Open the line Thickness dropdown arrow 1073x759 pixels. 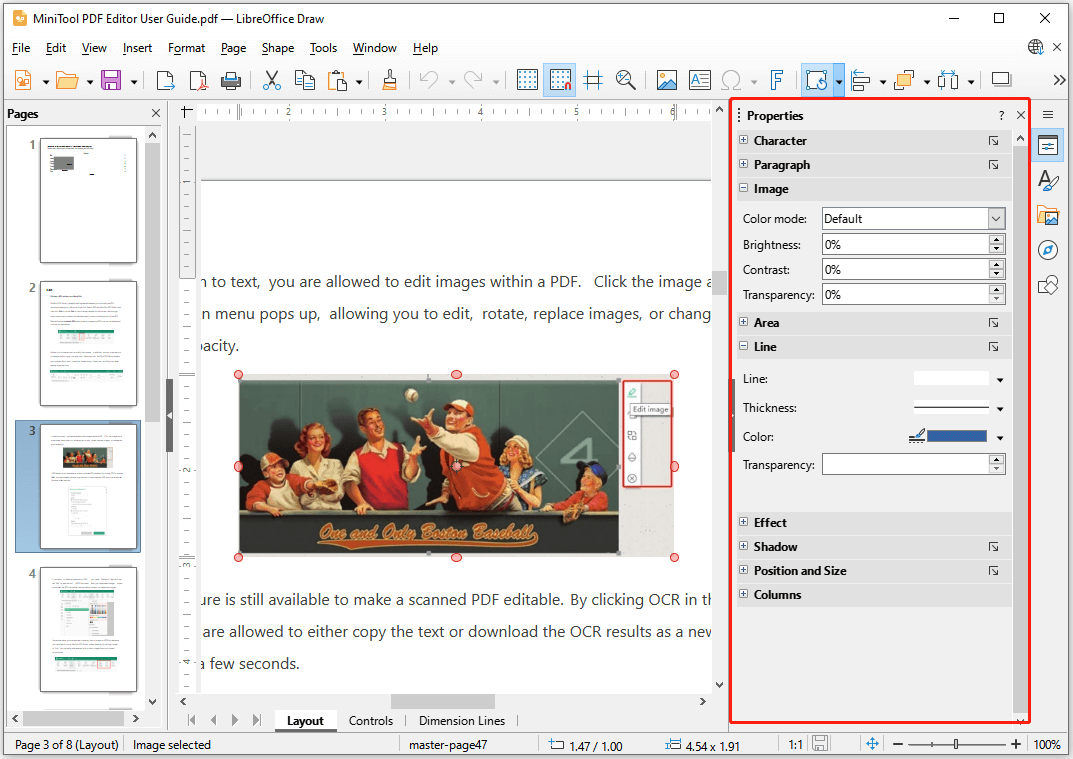(1000, 409)
